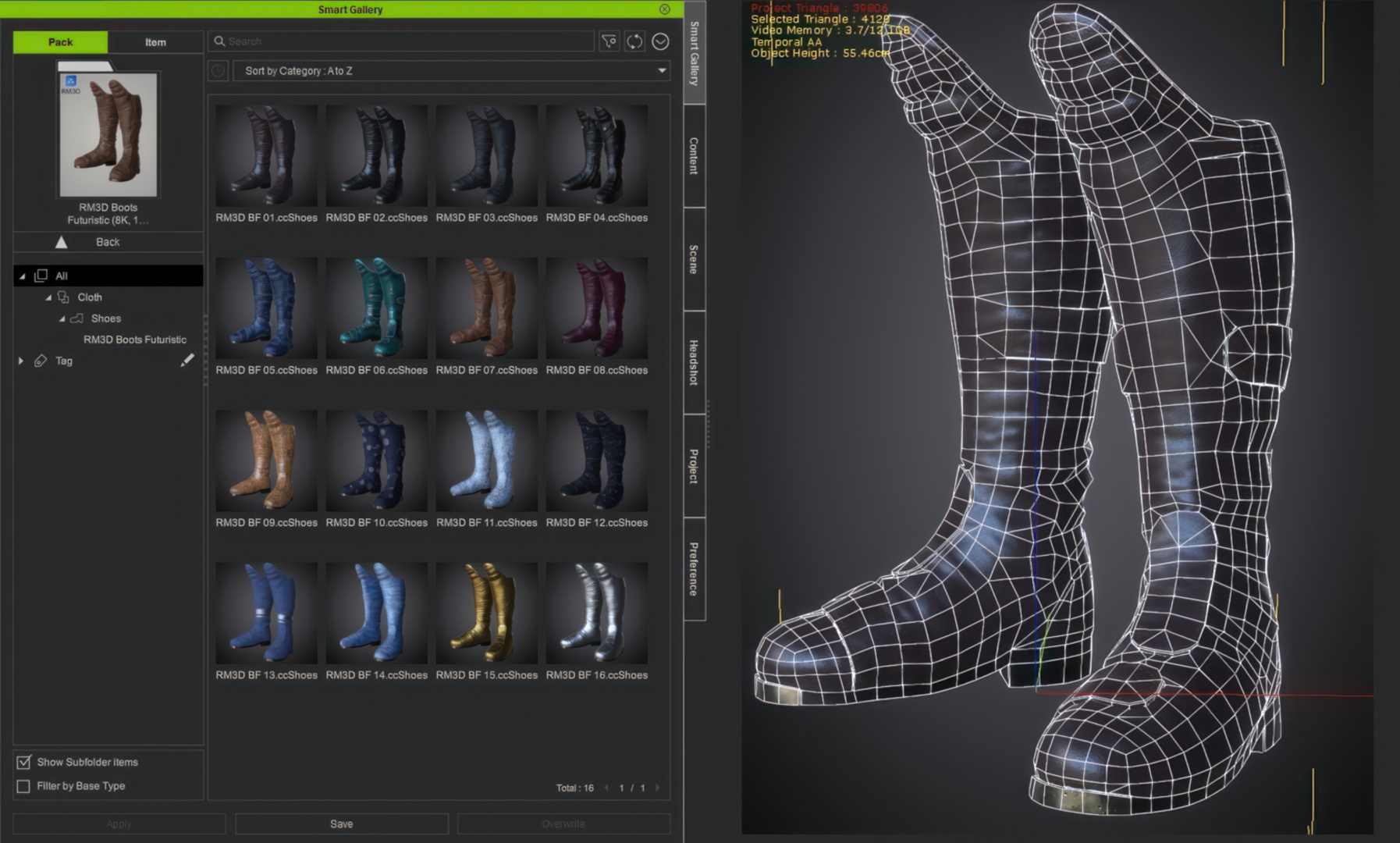Select RM3D BF 12.ccShoes thumbnail
This screenshot has width=1400, height=843.
[596, 461]
